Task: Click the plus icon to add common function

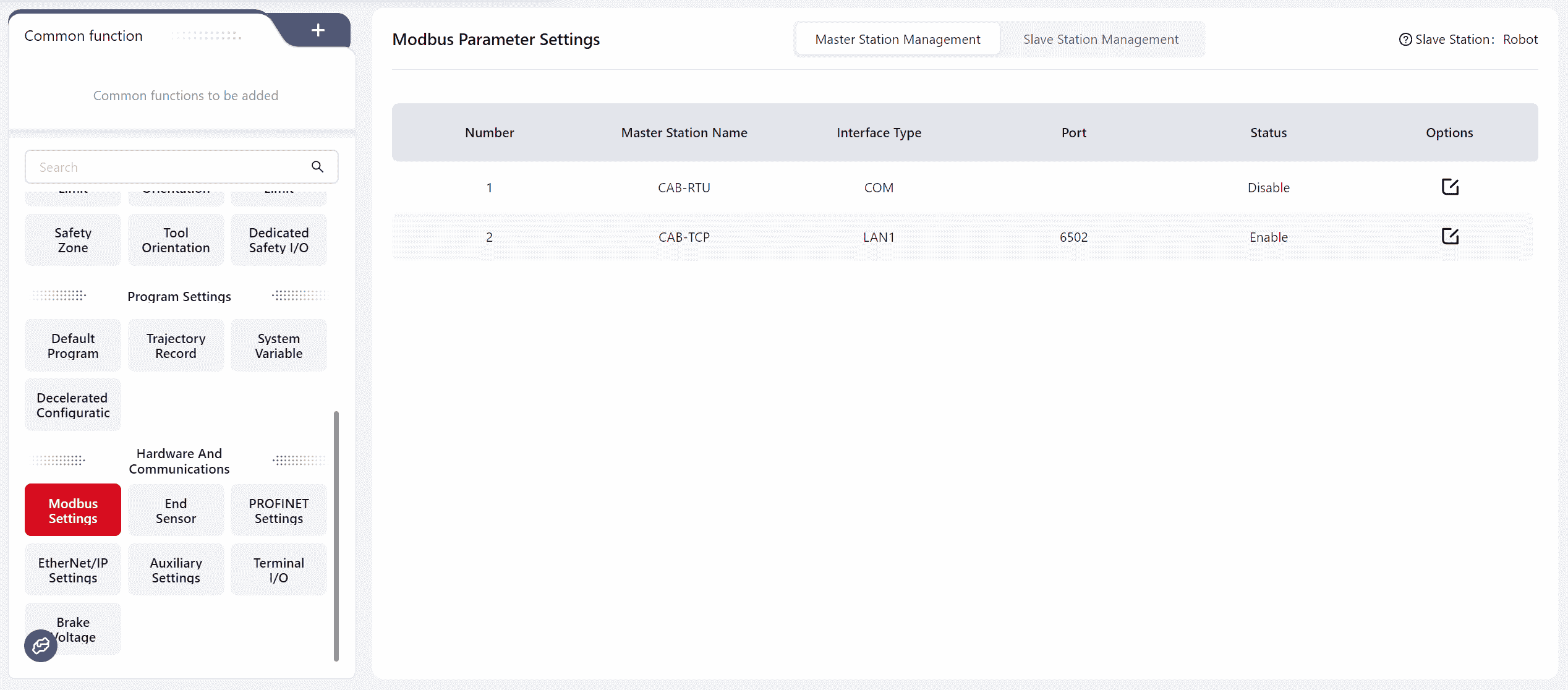Action: point(318,30)
